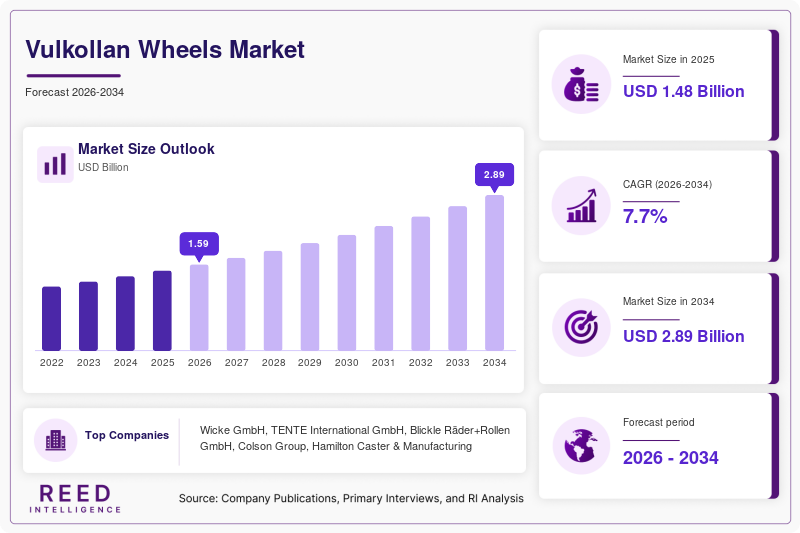Click the Top Companies label
This screenshot has height=533, width=800.
pos(127,435)
